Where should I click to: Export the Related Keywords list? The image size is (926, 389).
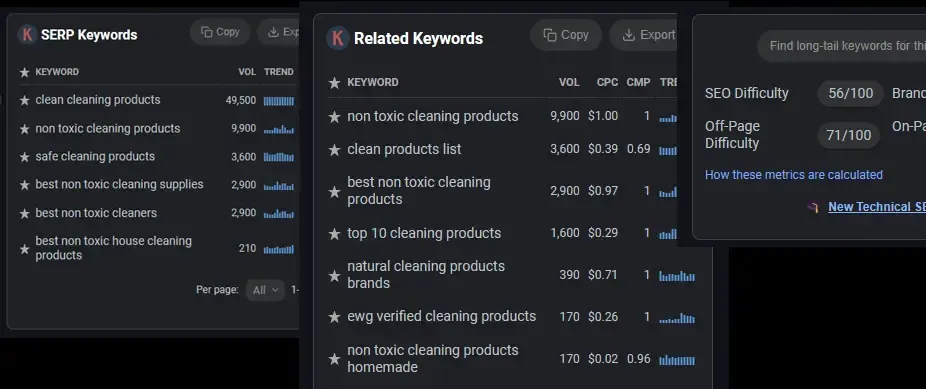[x=644, y=35]
